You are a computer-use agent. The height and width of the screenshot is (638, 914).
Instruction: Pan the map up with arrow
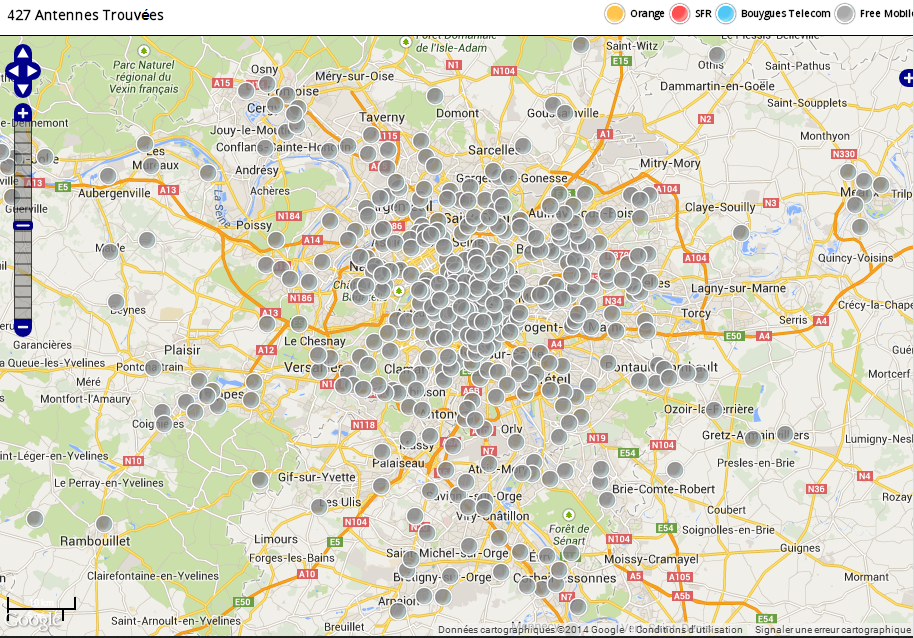coord(22,52)
